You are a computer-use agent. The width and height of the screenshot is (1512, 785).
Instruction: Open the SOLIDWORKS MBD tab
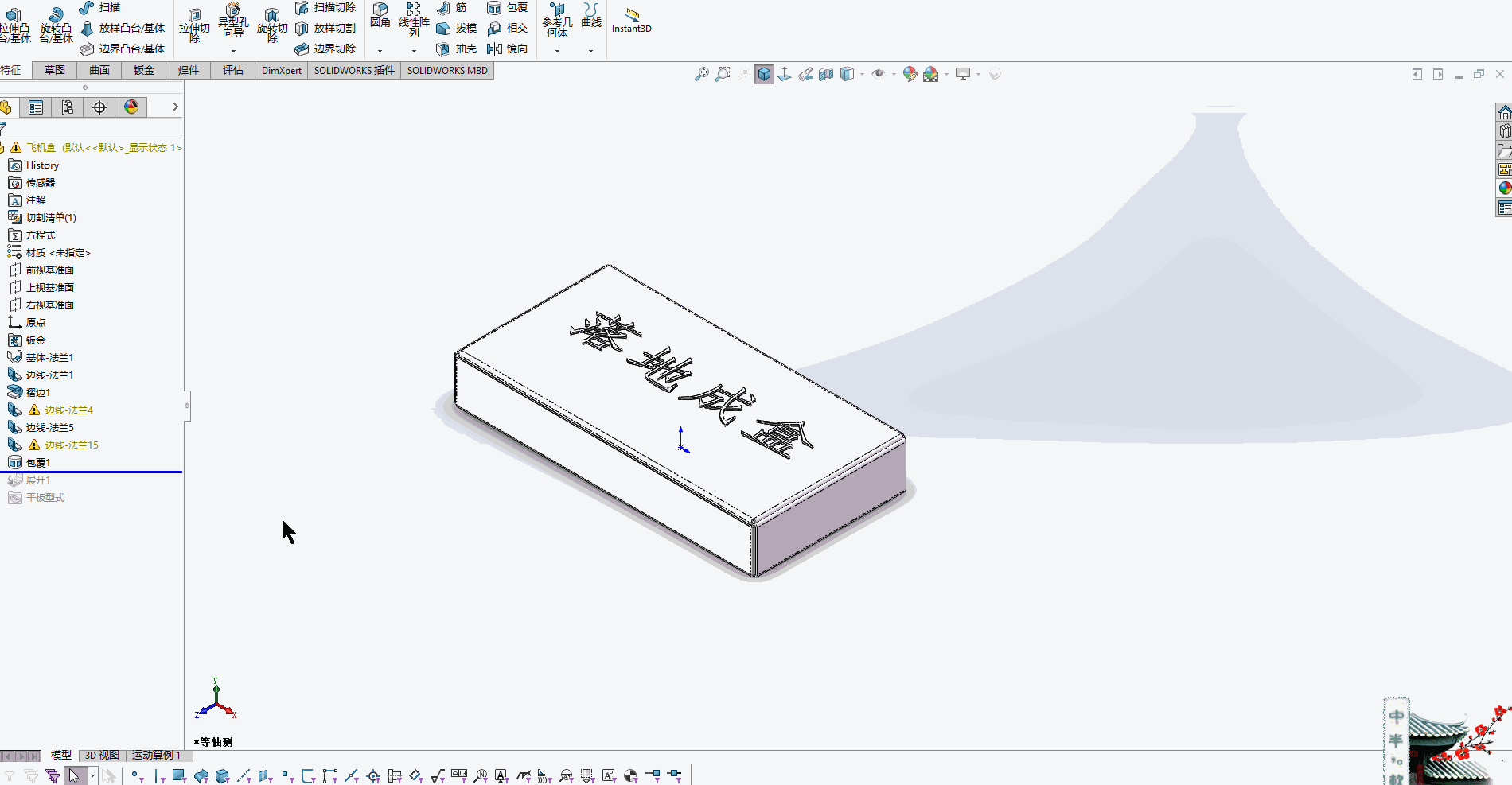coord(447,70)
